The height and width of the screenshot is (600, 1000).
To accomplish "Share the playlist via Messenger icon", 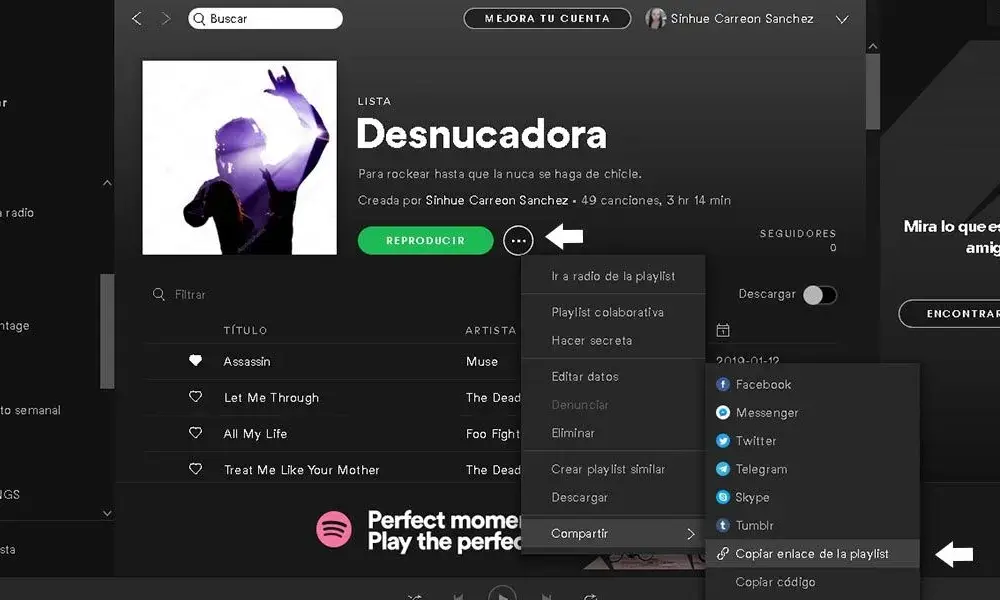I will tap(723, 413).
